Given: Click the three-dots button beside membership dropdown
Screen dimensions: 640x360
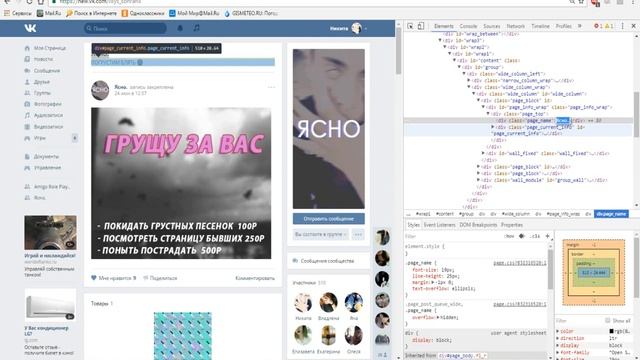Looking at the screenshot, I should pyautogui.click(x=358, y=234).
